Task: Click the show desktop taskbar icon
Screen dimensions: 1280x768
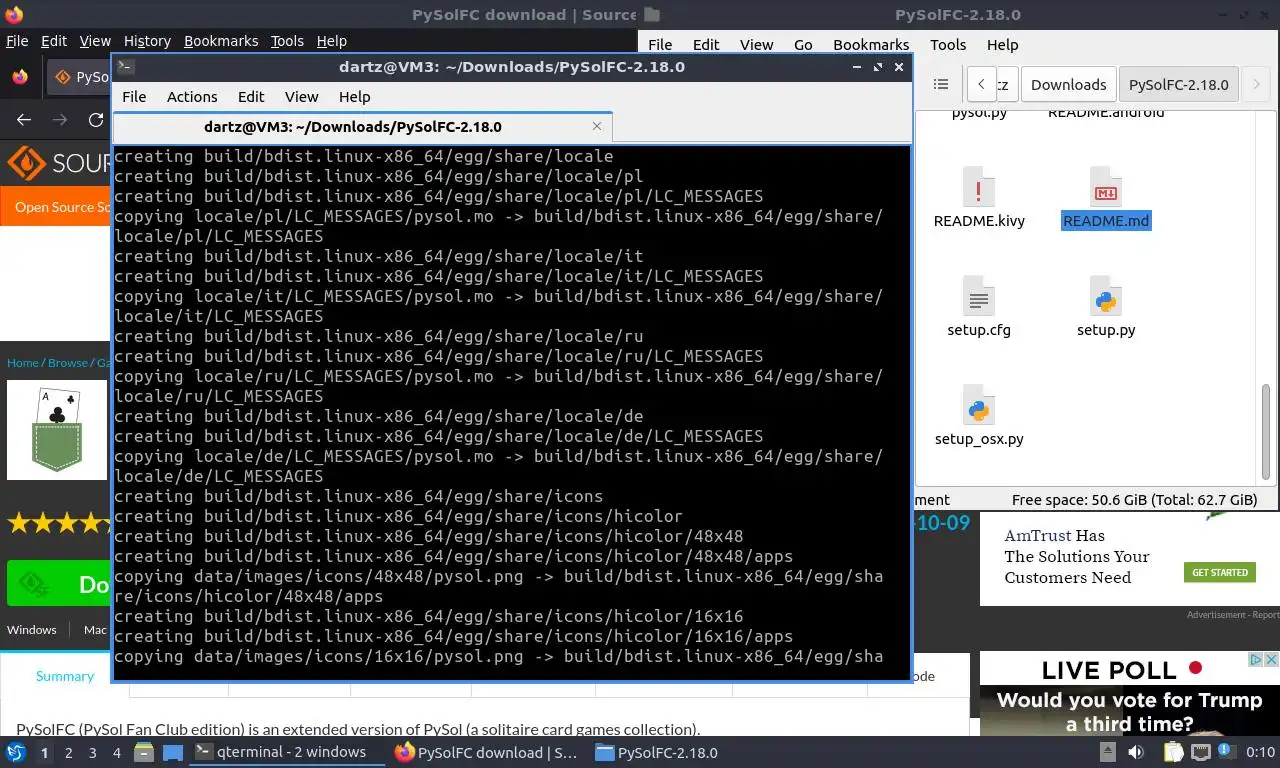Action: (x=173, y=752)
